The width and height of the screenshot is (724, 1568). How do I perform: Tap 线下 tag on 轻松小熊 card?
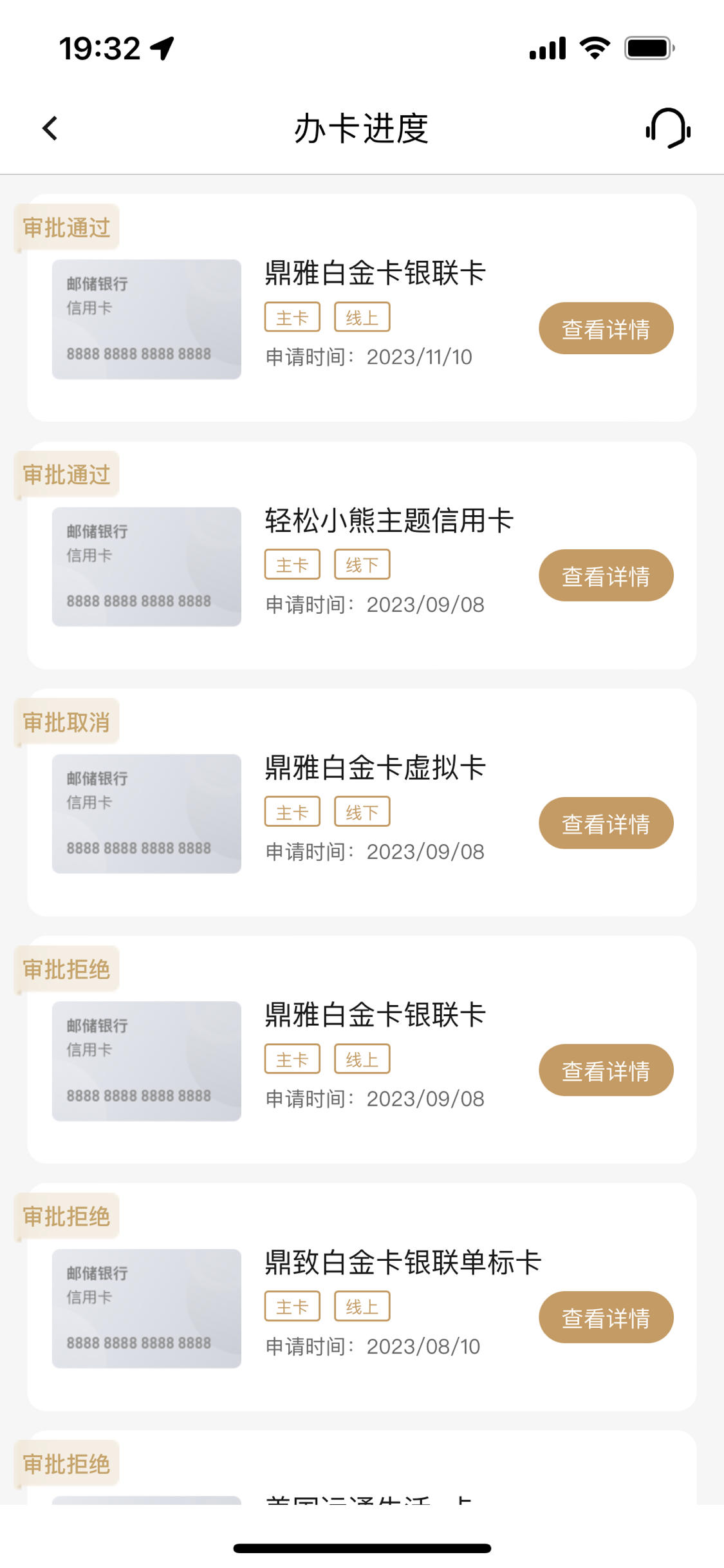pos(362,565)
